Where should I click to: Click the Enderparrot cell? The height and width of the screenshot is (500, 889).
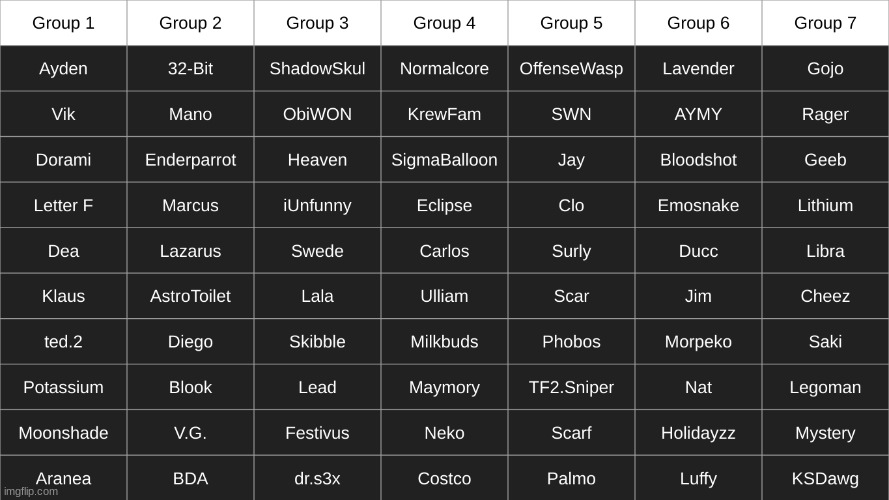tap(190, 160)
